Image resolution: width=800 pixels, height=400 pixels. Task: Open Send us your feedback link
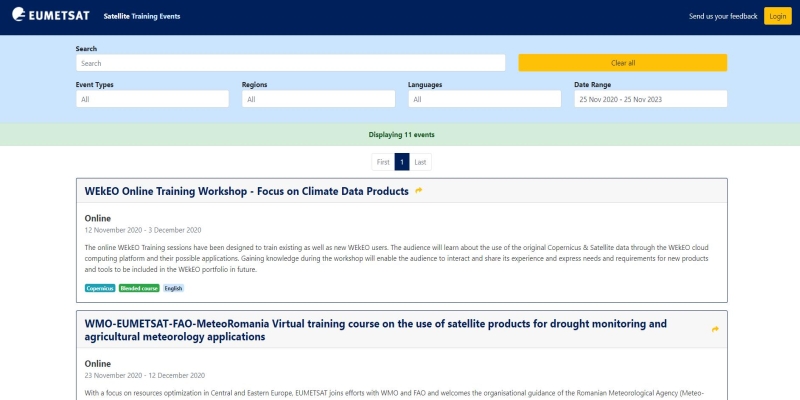(x=723, y=16)
